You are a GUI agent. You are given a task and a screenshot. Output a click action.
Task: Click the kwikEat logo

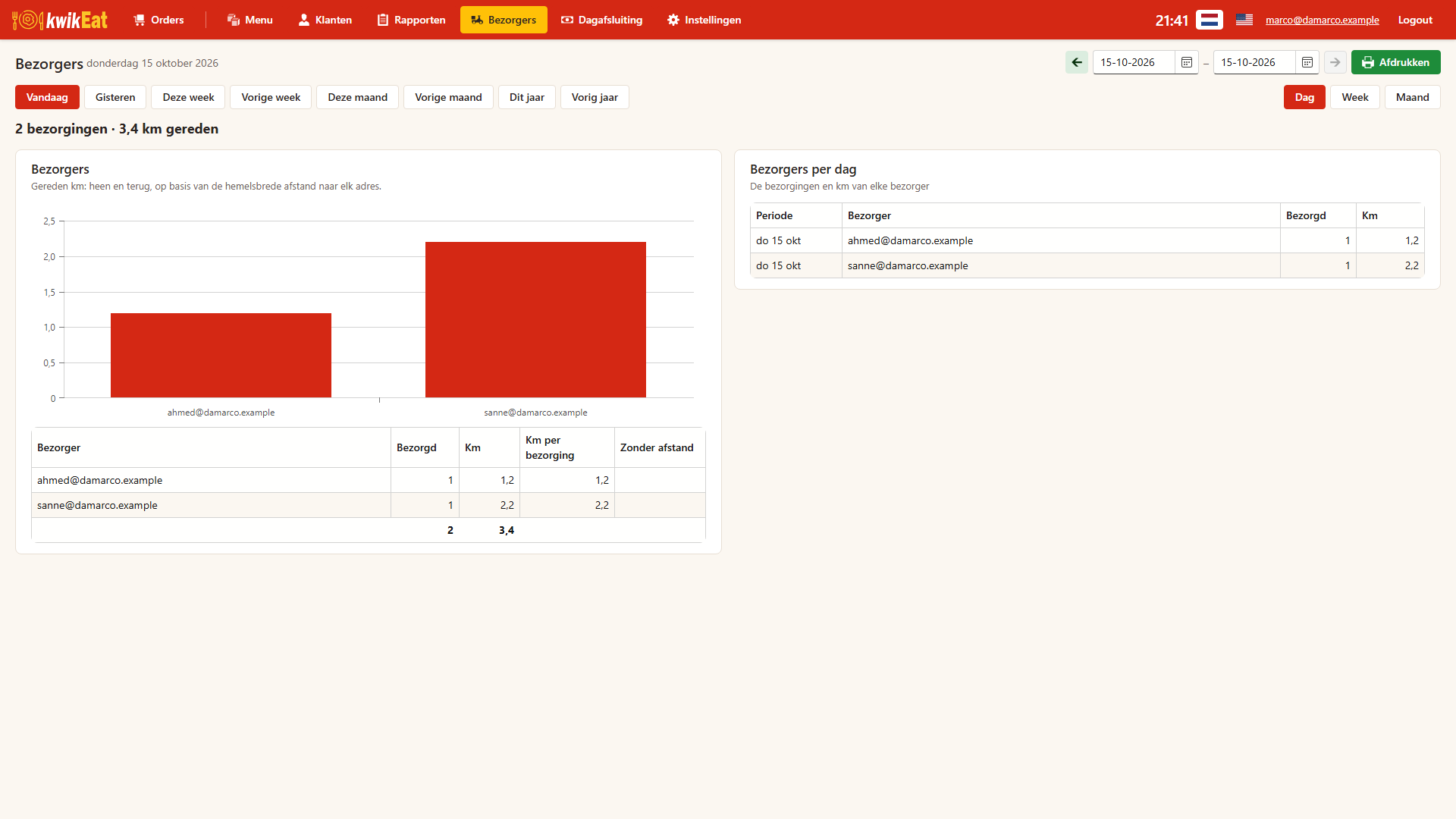pyautogui.click(x=60, y=20)
